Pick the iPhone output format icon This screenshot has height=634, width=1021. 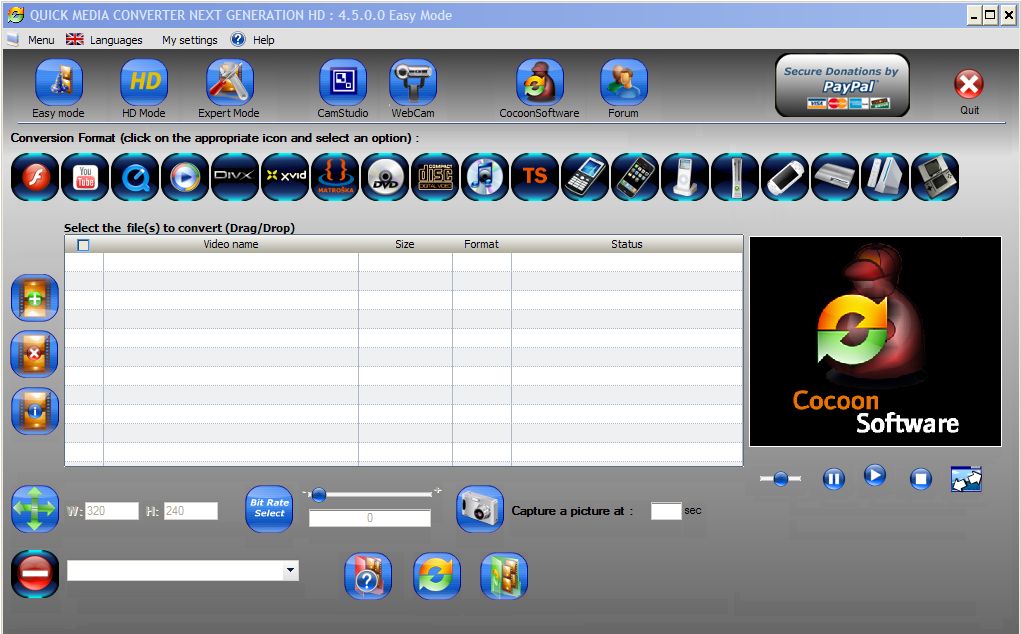pos(635,177)
